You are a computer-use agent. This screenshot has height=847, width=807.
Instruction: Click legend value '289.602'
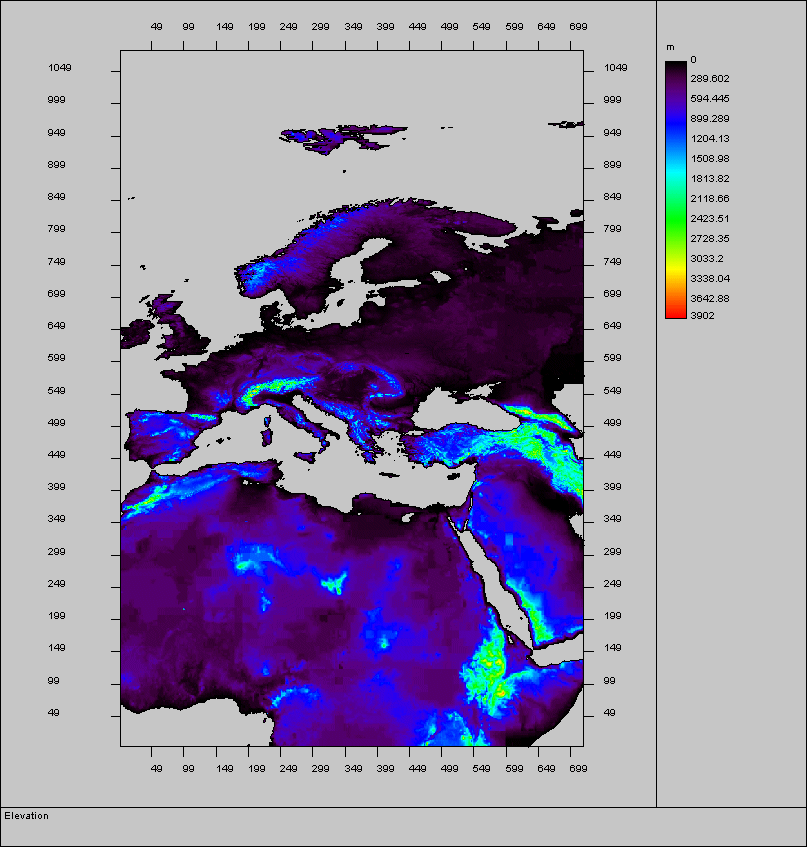click(x=710, y=79)
